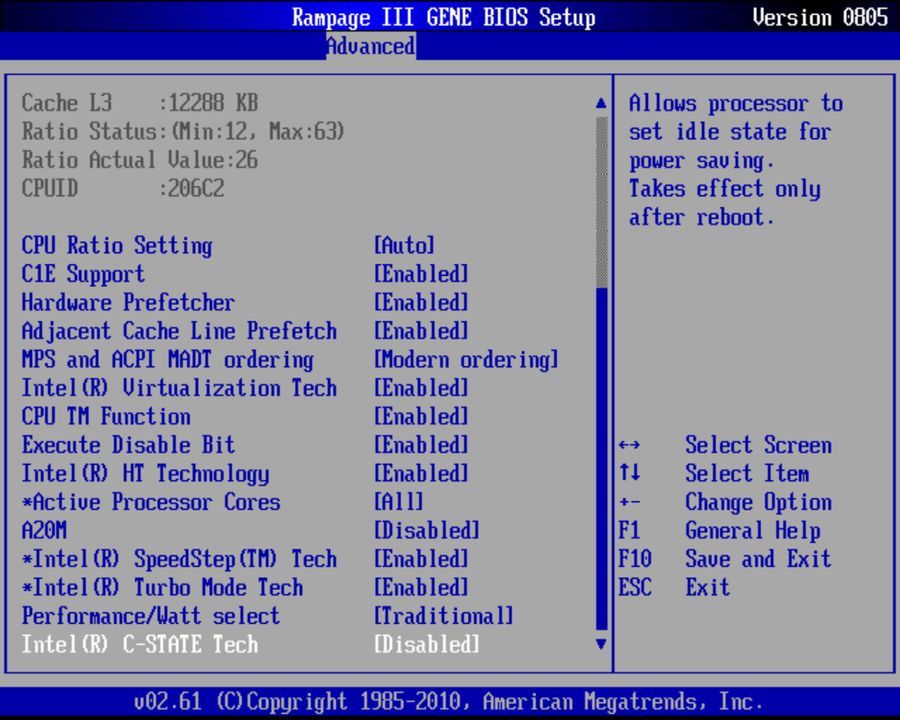Screen dimensions: 900x720
Task: Click the scrollbar down arrow
Action: [601, 644]
